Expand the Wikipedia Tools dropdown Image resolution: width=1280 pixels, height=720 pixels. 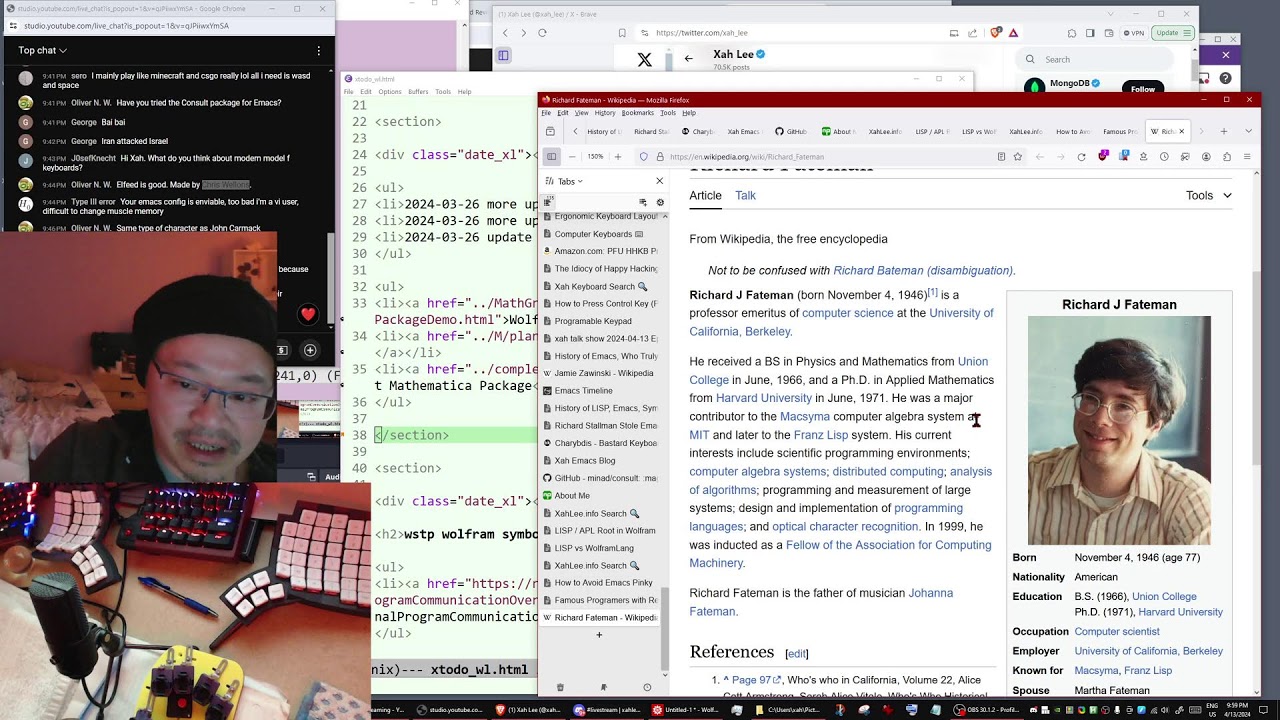(1208, 195)
